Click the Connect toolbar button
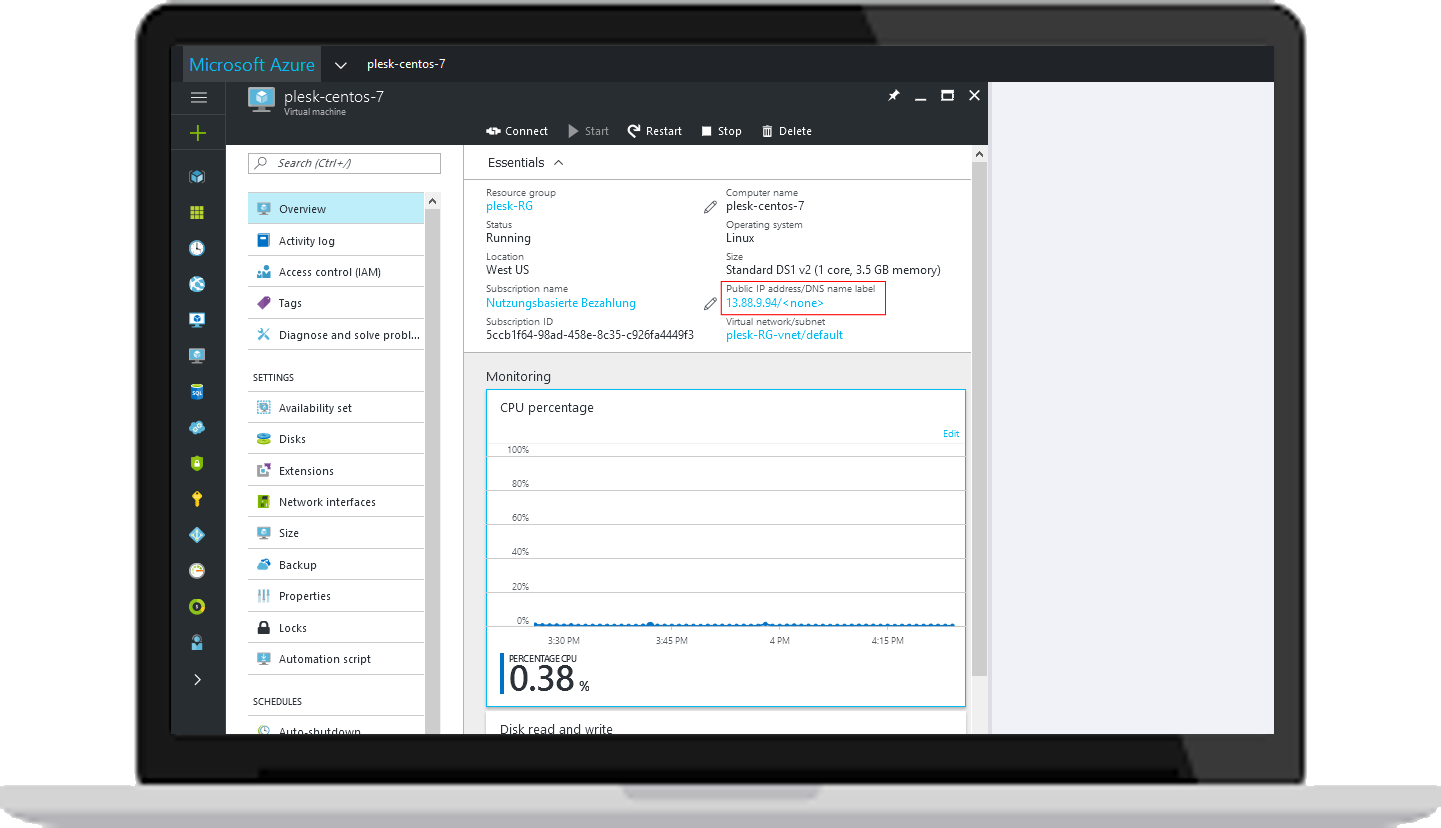1441x828 pixels. [x=517, y=131]
